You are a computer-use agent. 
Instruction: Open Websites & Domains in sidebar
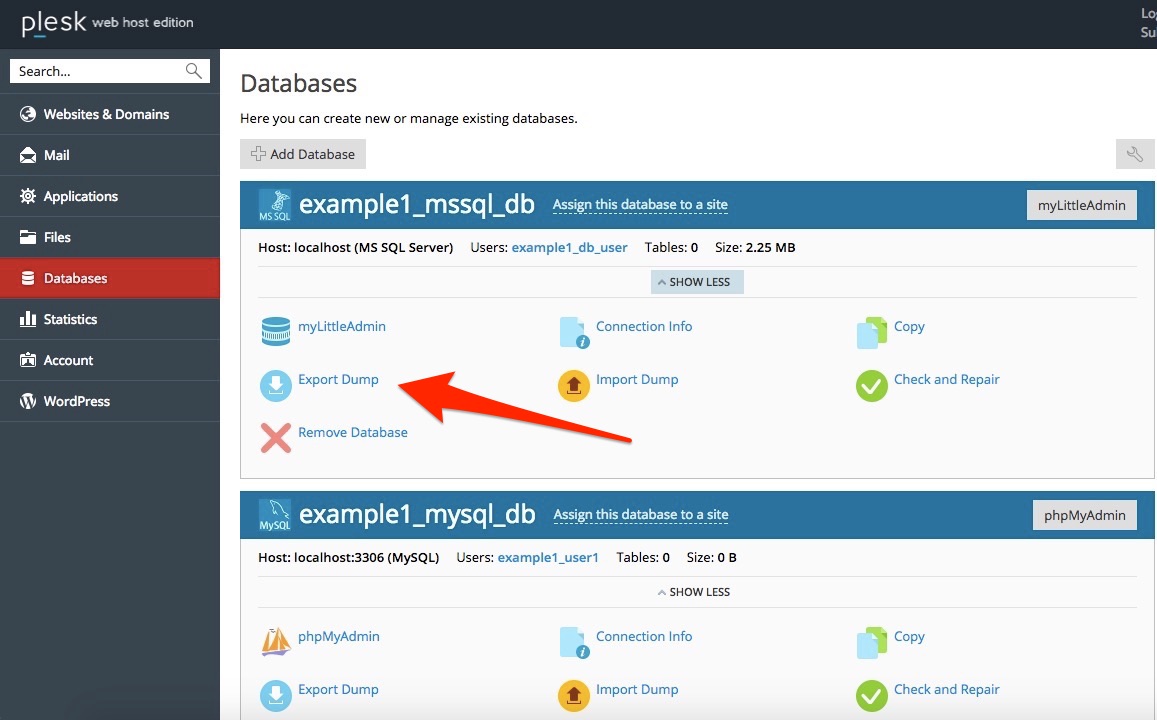(106, 114)
